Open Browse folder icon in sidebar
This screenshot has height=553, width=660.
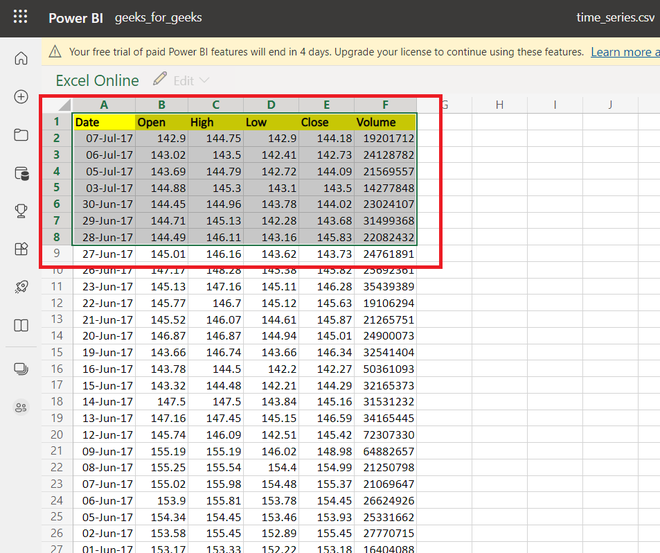point(21,135)
